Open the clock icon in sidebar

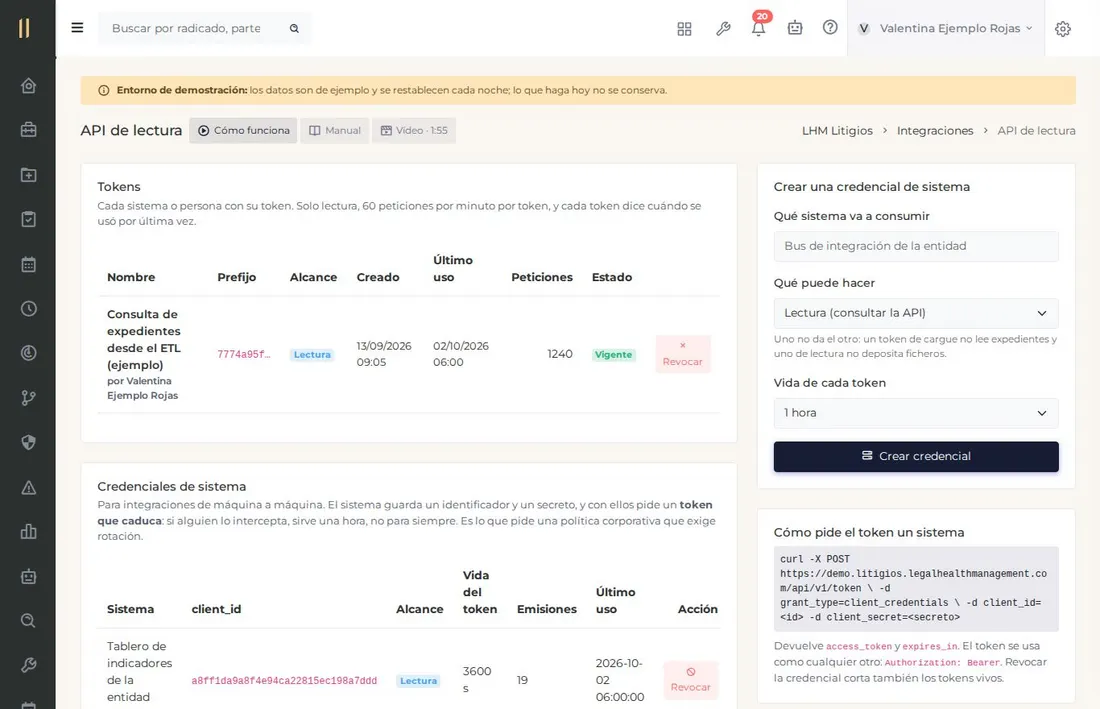click(x=28, y=309)
